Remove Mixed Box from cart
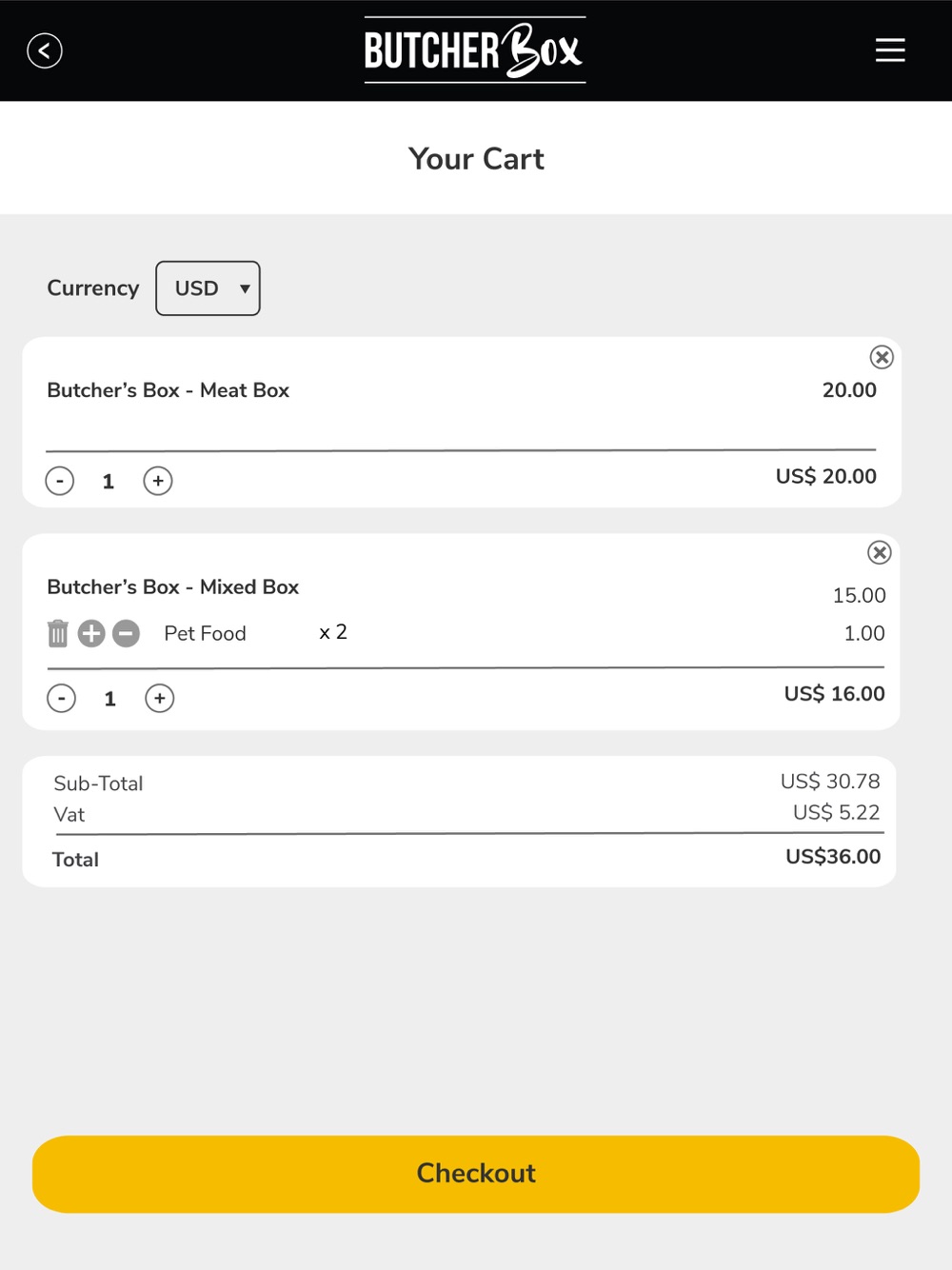 [x=880, y=552]
